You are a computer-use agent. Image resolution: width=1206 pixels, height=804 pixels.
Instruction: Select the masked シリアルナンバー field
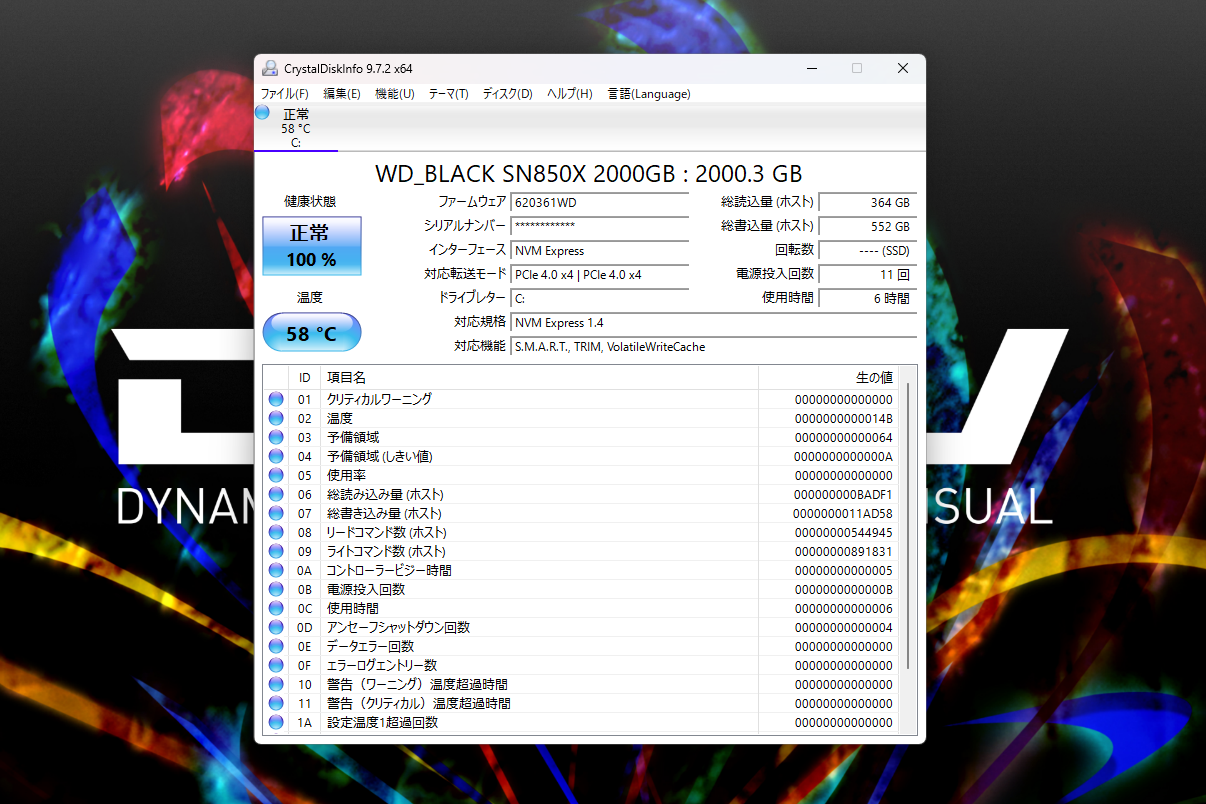tap(599, 226)
